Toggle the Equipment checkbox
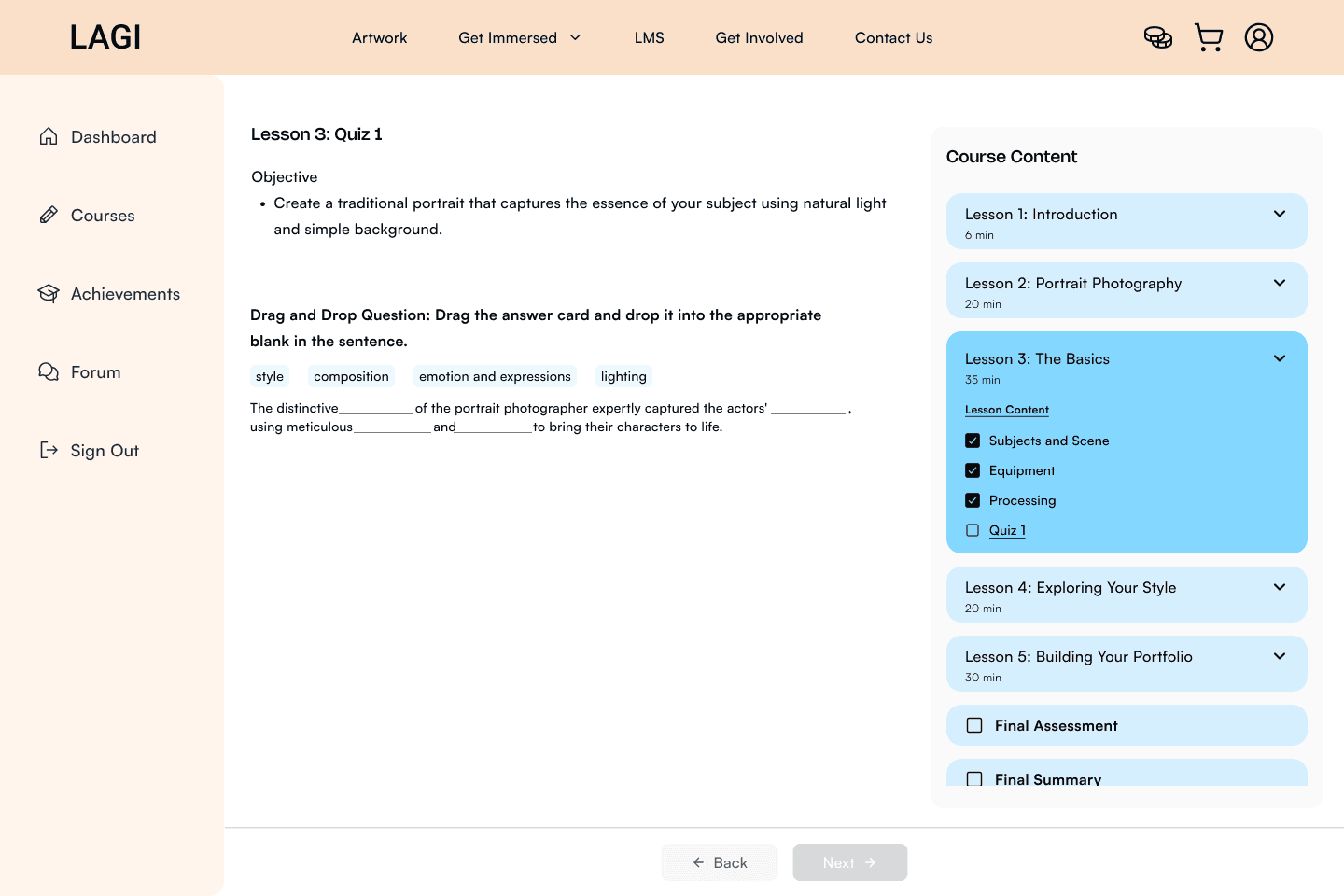 [x=973, y=470]
